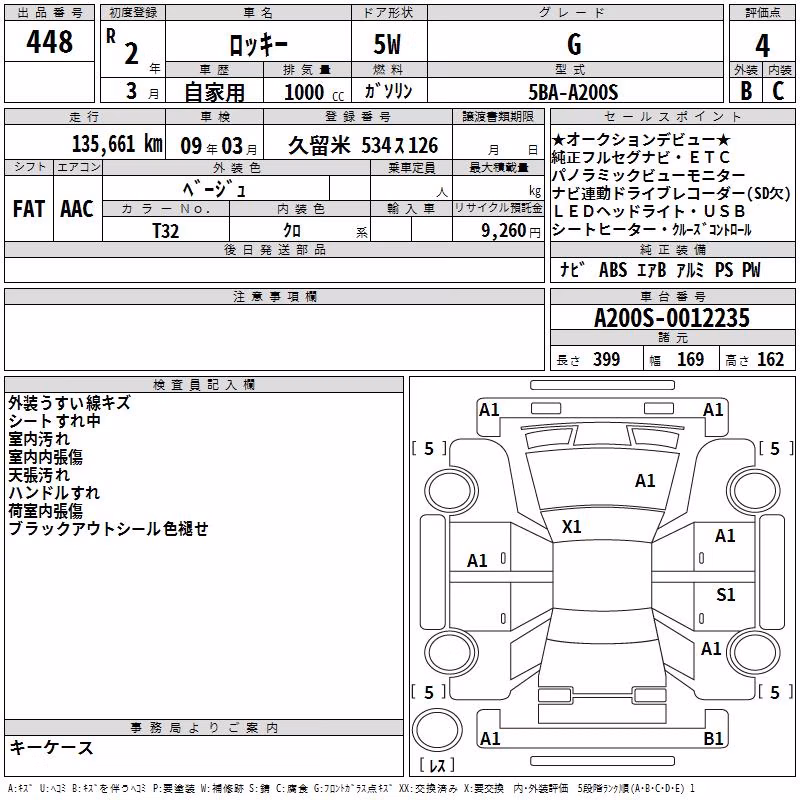Screen dimensions: 800x800
Task: Click the model code 5BA-A200S
Action: tap(573, 92)
